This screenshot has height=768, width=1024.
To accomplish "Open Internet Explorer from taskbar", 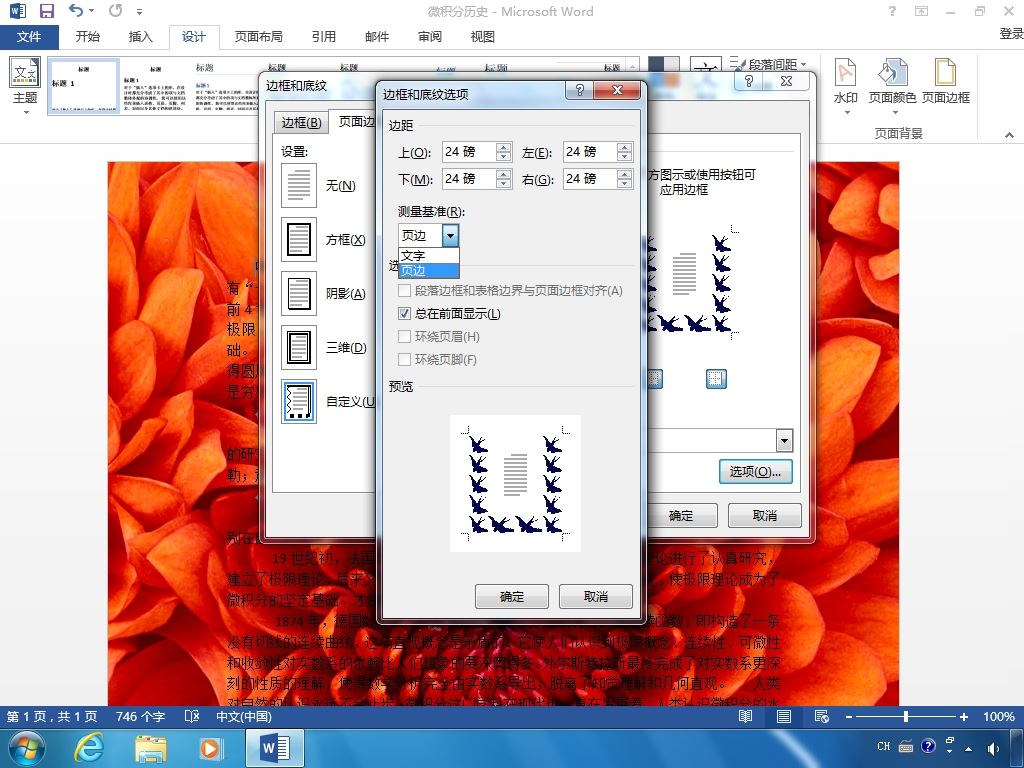I will coord(89,748).
